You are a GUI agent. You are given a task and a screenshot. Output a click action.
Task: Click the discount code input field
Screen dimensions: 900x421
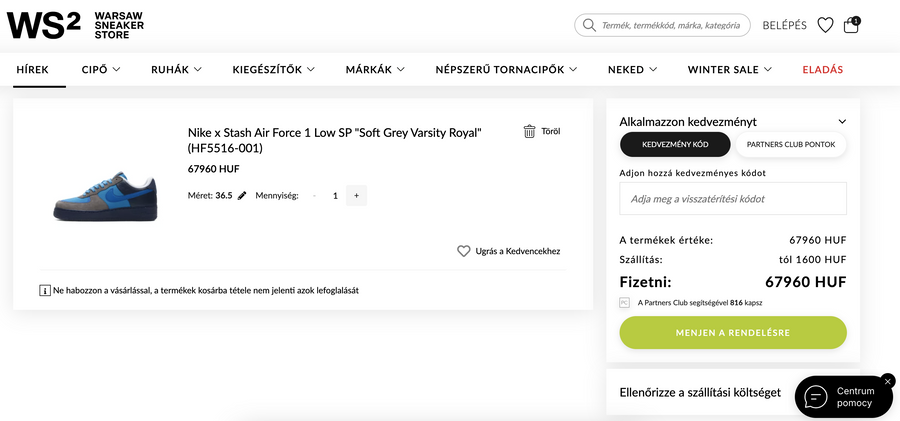733,199
